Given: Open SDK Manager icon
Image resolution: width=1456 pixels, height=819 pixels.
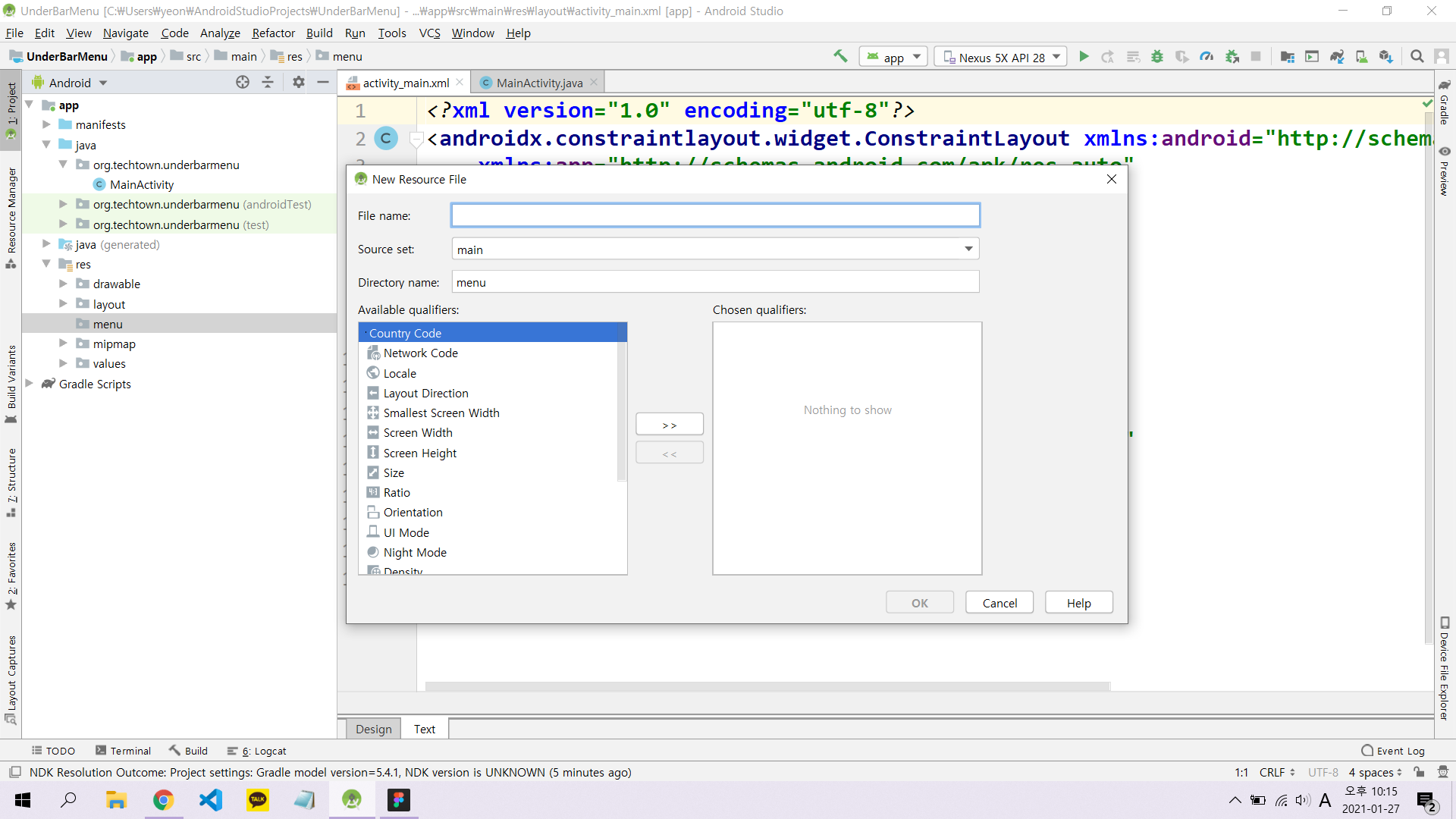Looking at the screenshot, I should pyautogui.click(x=1386, y=57).
